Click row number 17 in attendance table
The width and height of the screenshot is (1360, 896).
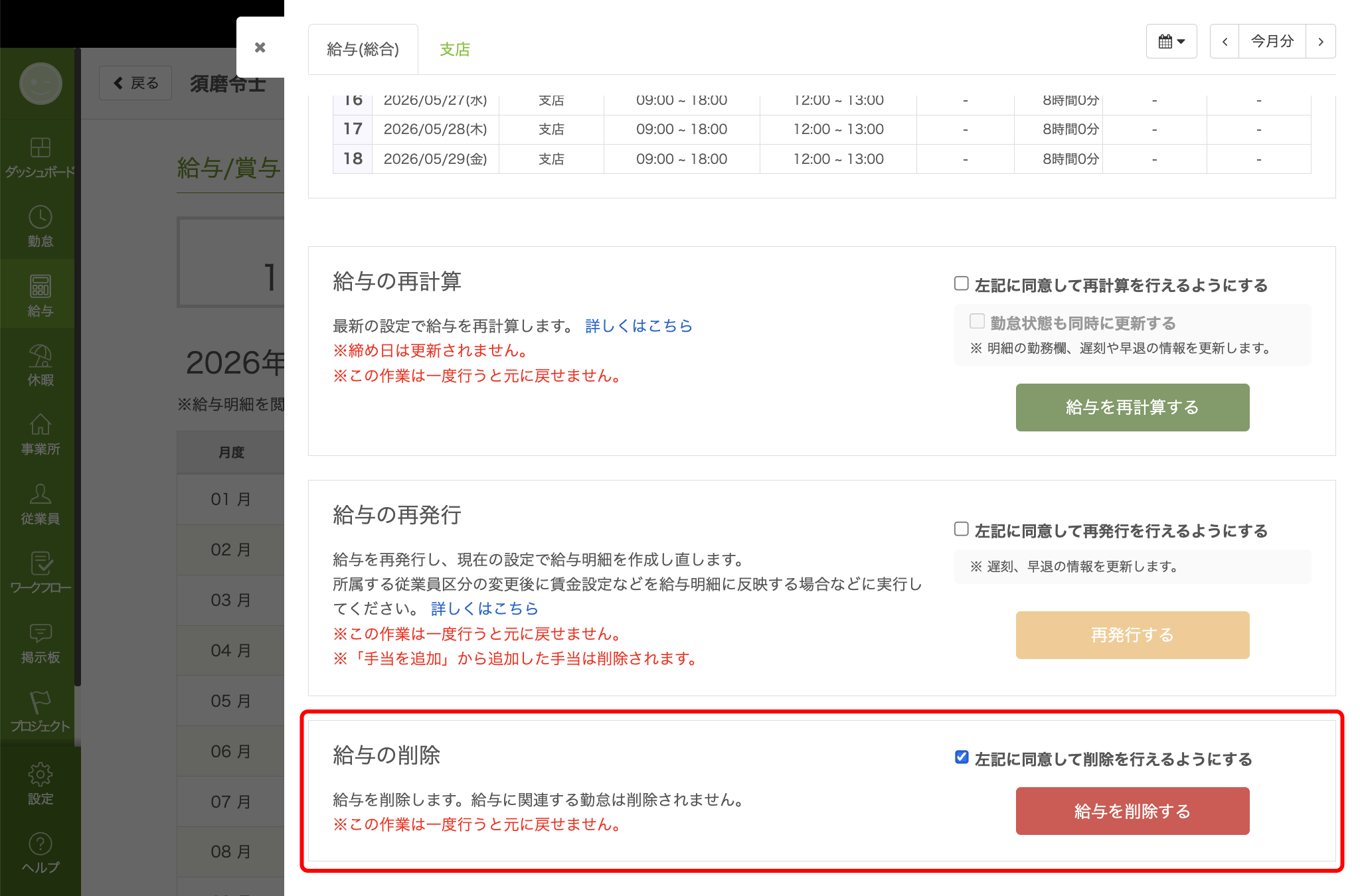(353, 129)
